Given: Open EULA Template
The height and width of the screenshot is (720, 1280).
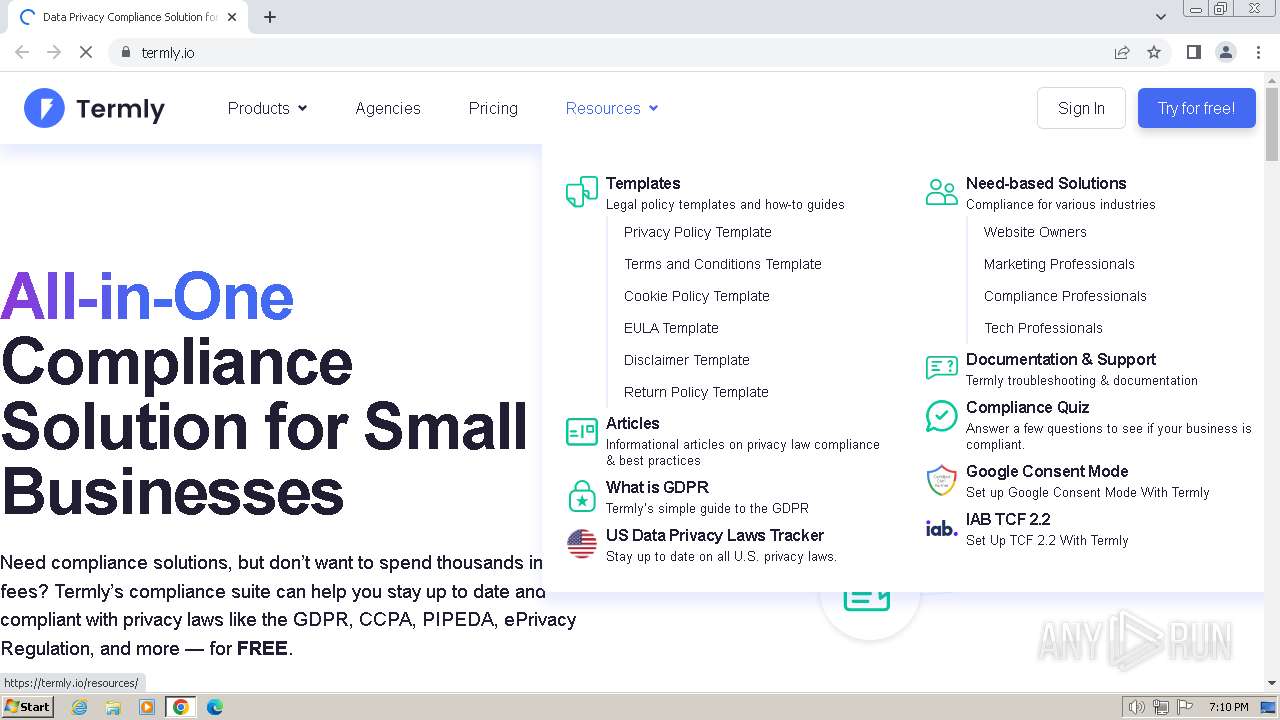Looking at the screenshot, I should coord(671,328).
